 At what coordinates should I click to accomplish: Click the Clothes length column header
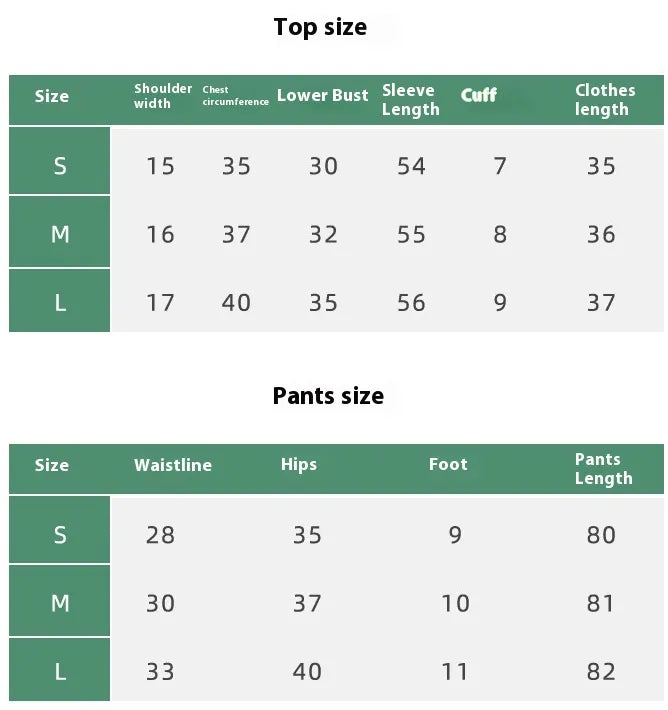click(x=604, y=100)
